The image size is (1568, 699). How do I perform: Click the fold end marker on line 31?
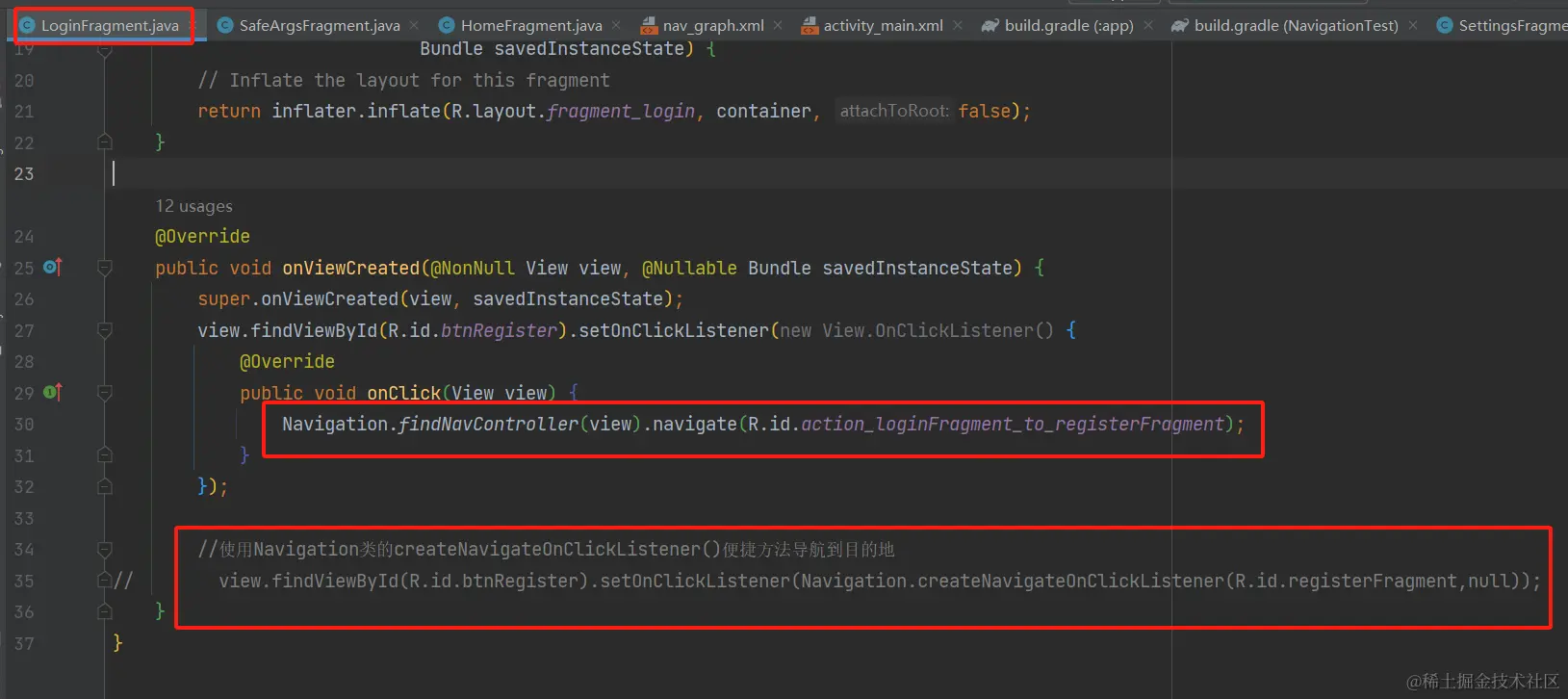pos(105,455)
